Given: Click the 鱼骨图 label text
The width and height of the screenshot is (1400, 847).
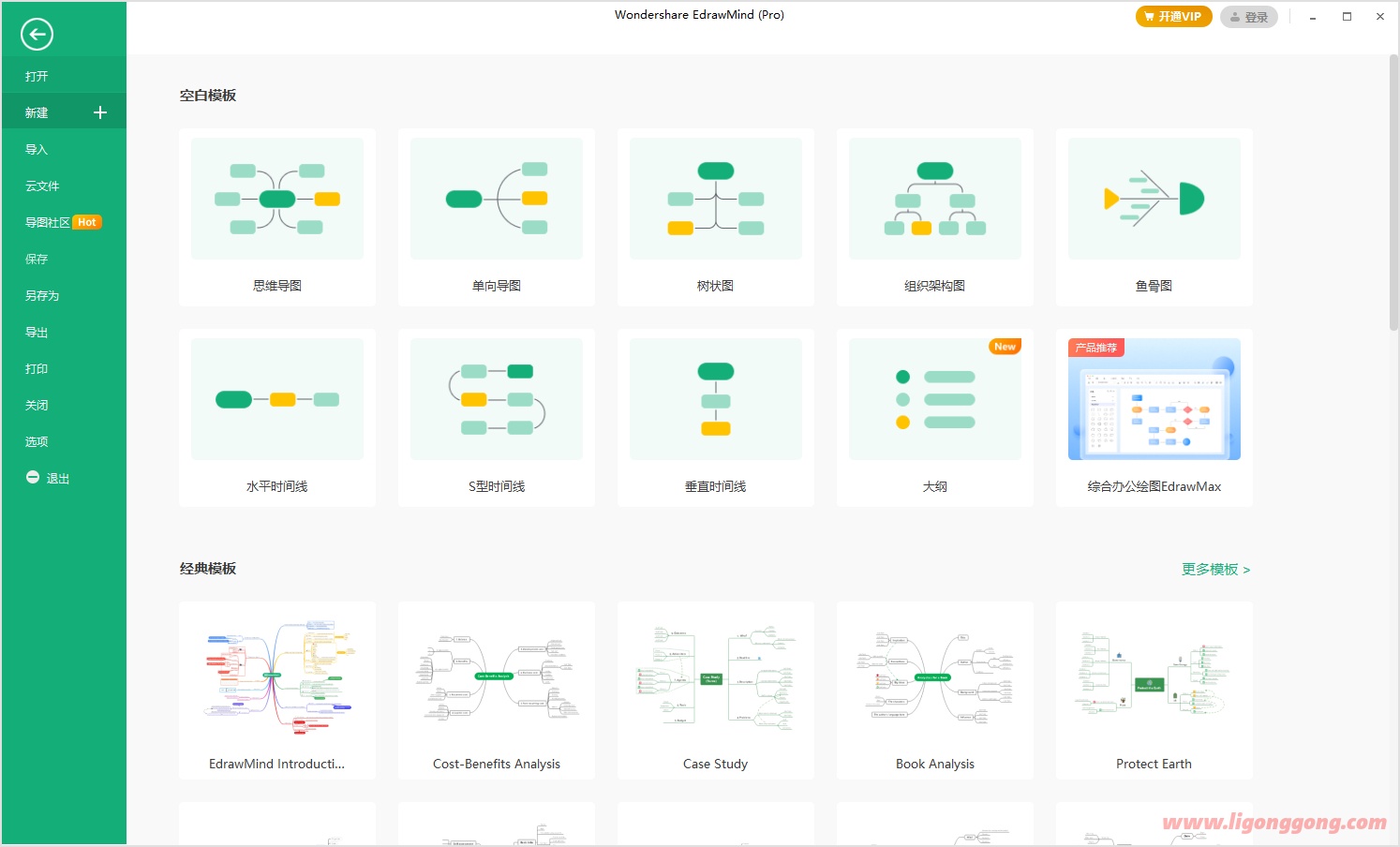Looking at the screenshot, I should click(x=1154, y=286).
